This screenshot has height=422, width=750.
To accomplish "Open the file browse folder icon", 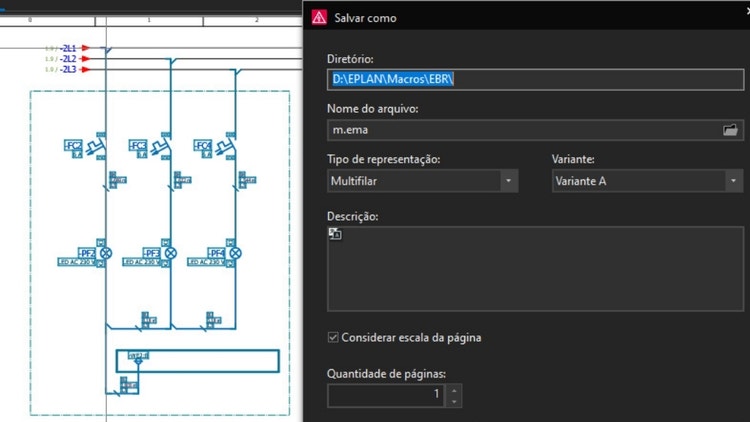I will tap(730, 130).
